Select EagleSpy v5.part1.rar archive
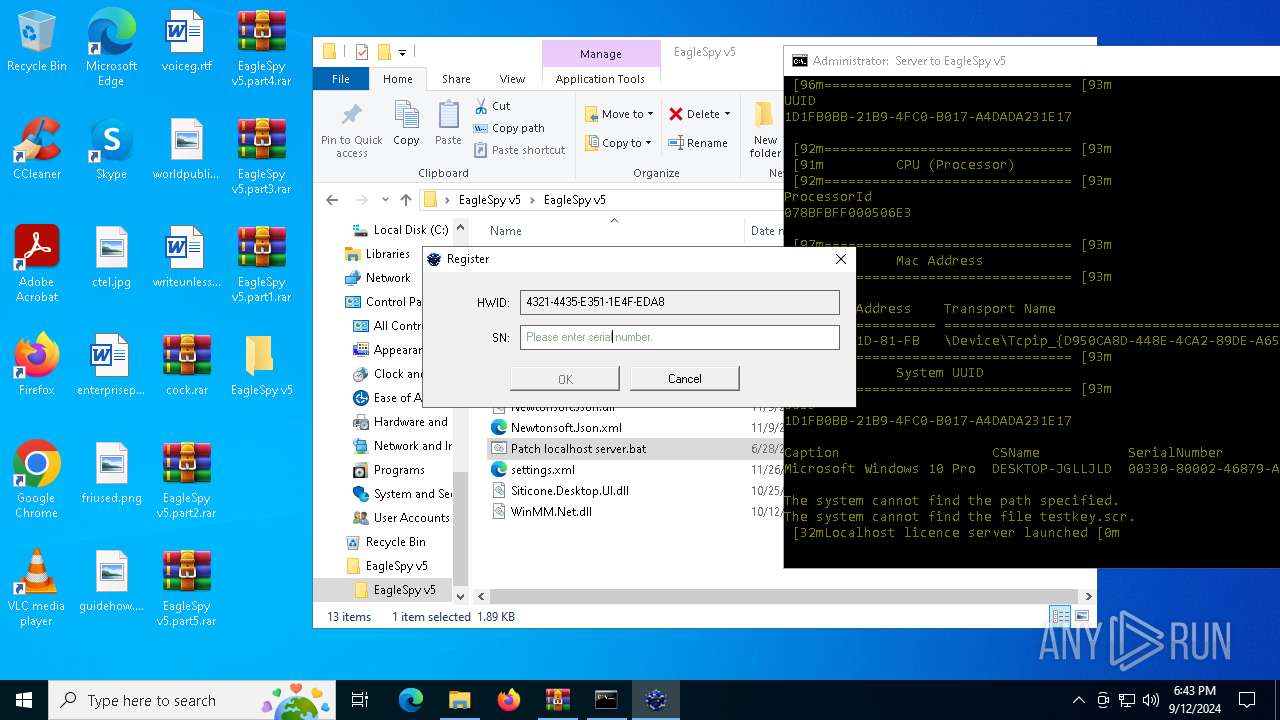Viewport: 1280px width, 720px height. click(x=261, y=263)
